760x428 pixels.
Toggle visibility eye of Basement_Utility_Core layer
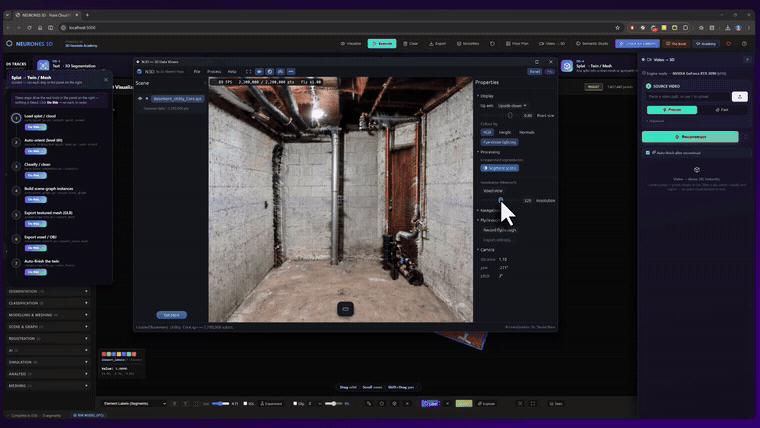(x=141, y=98)
